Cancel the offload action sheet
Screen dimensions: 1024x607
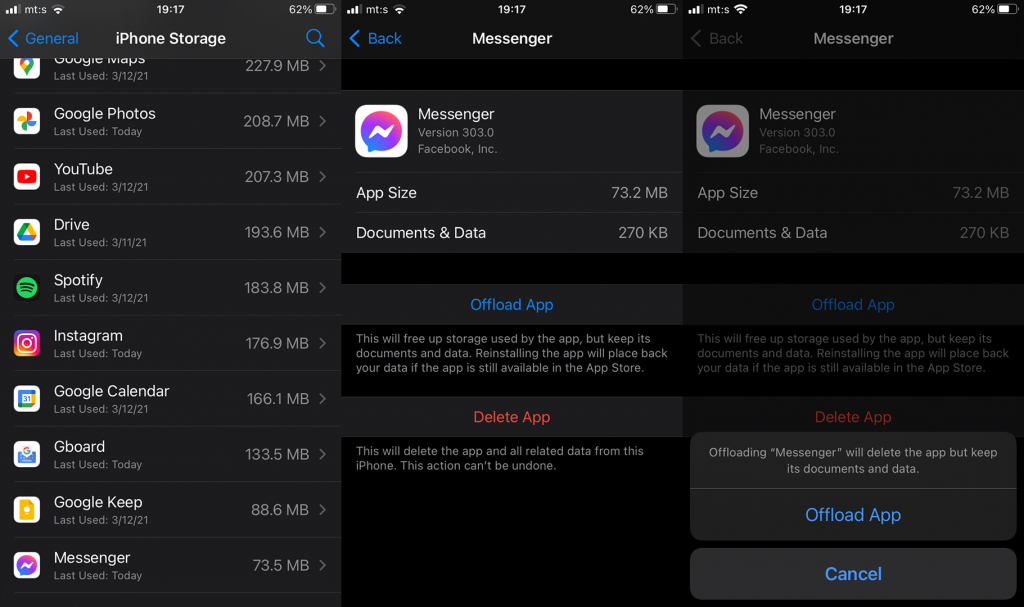point(853,574)
